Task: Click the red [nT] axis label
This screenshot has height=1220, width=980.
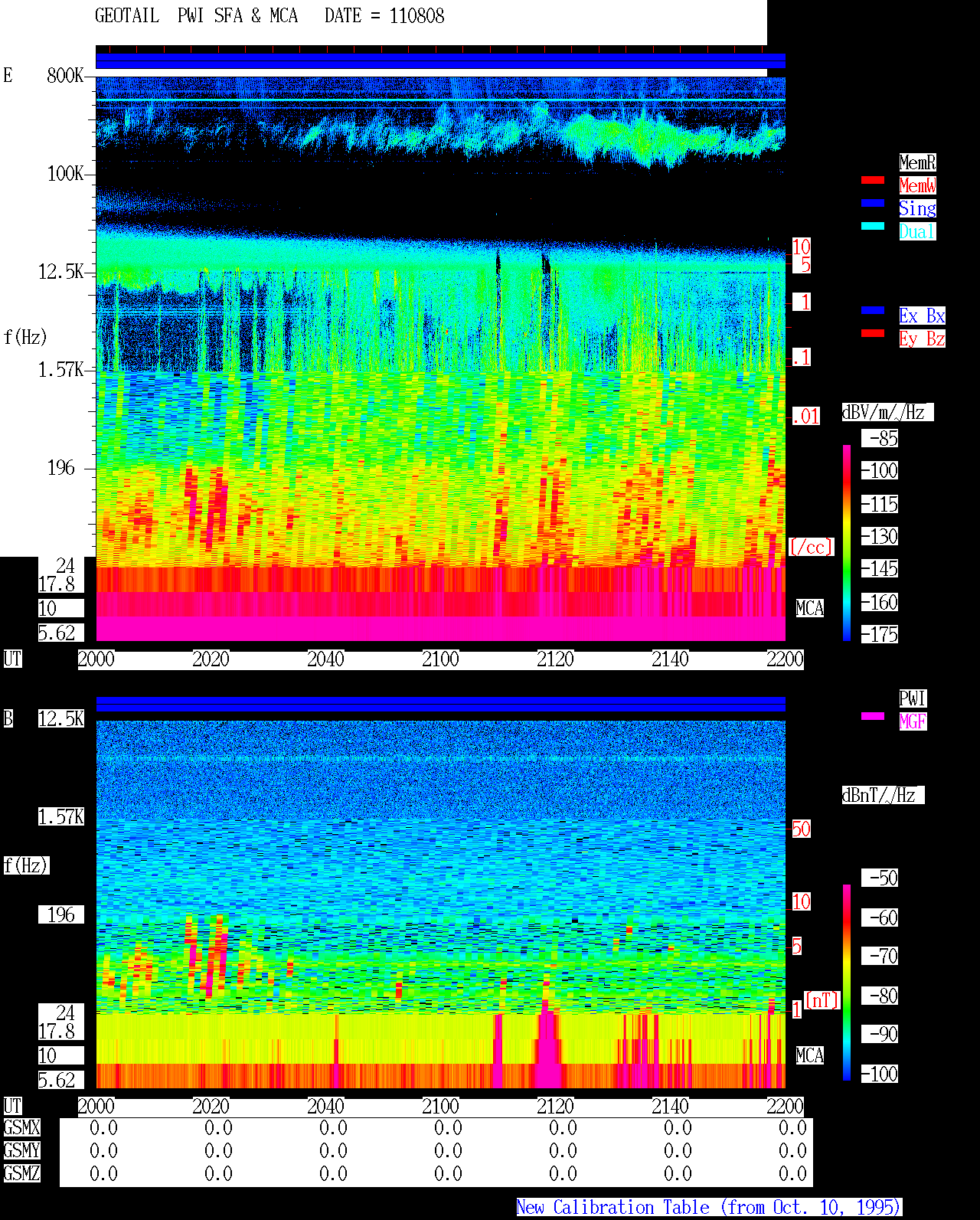Action: 822,1000
